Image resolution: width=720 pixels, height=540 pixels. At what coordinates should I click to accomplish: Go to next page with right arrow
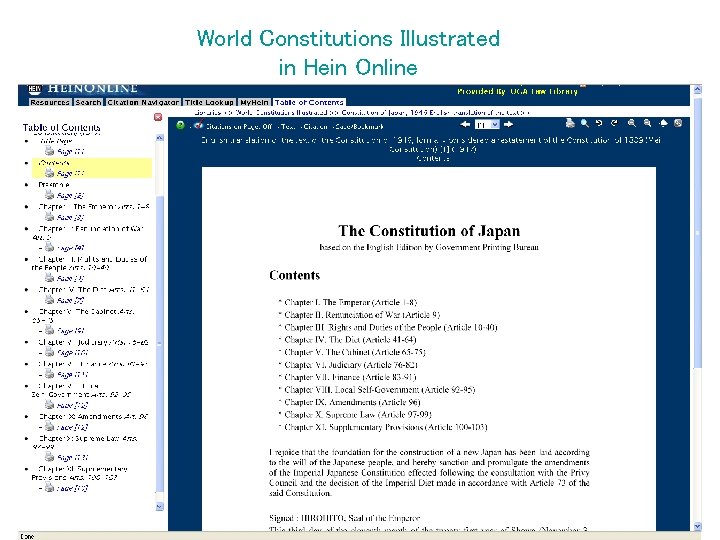pos(508,124)
